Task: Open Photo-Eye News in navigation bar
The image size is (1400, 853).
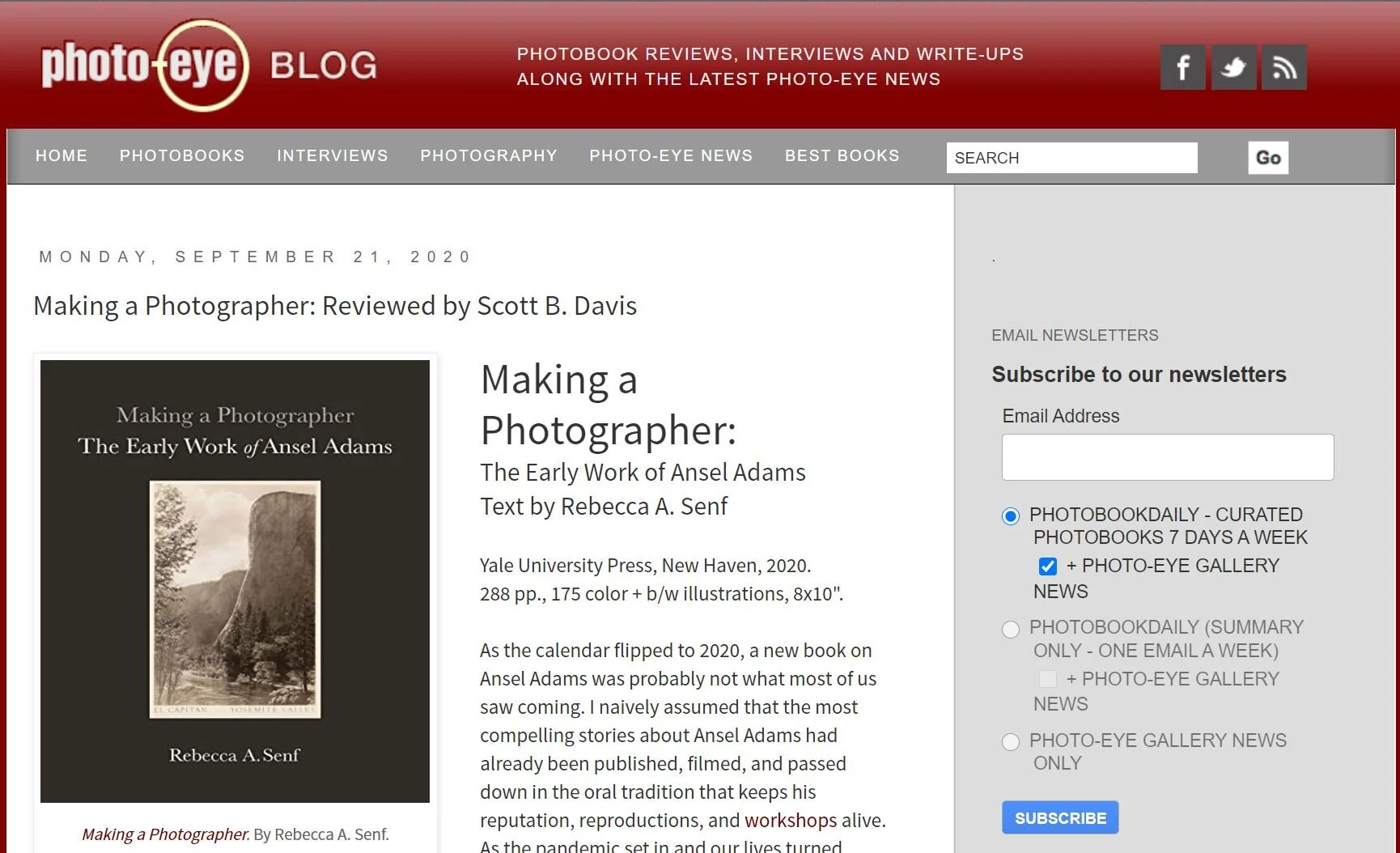Action: [x=671, y=155]
